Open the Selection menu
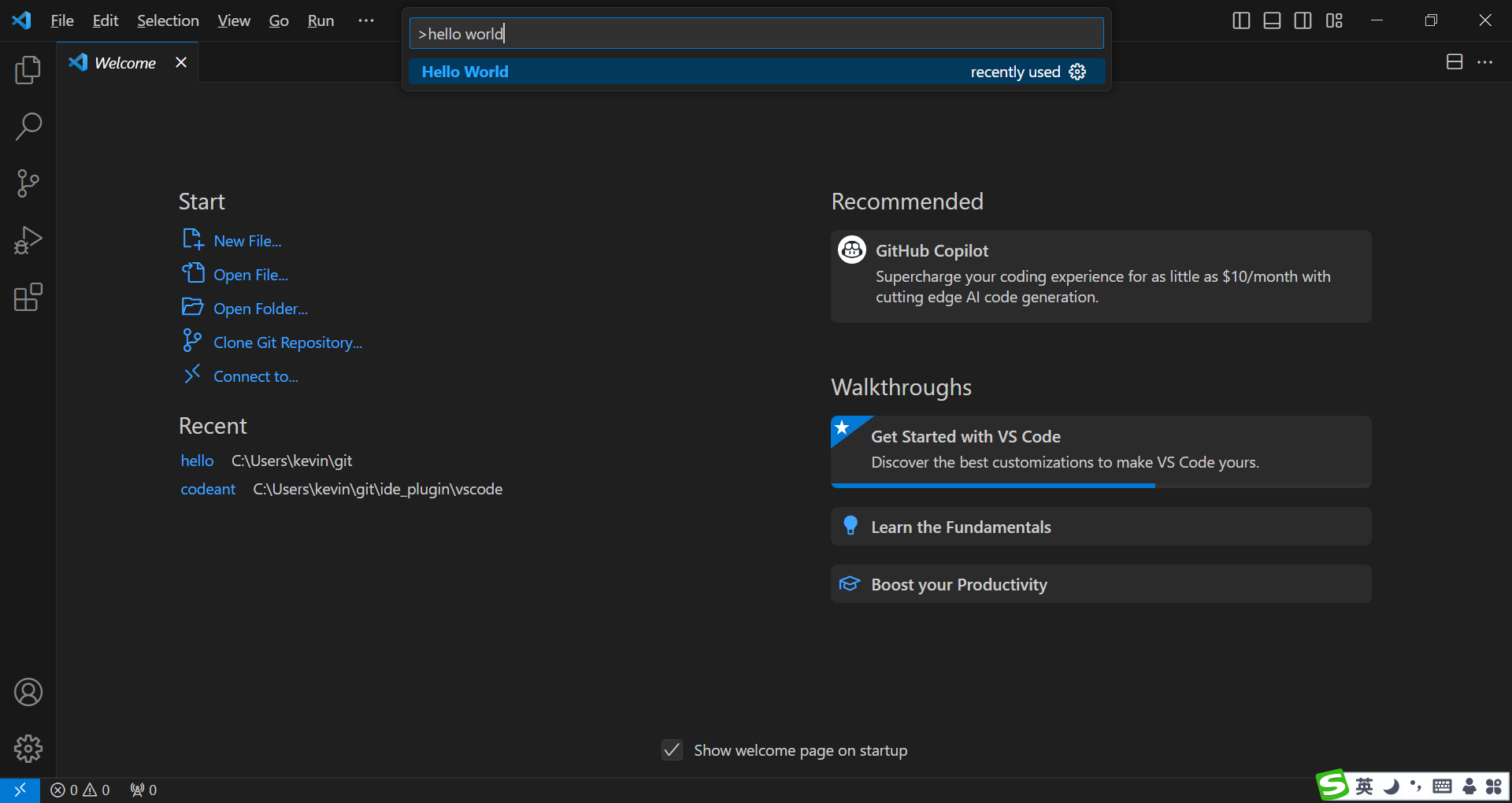The image size is (1512, 803). click(168, 20)
